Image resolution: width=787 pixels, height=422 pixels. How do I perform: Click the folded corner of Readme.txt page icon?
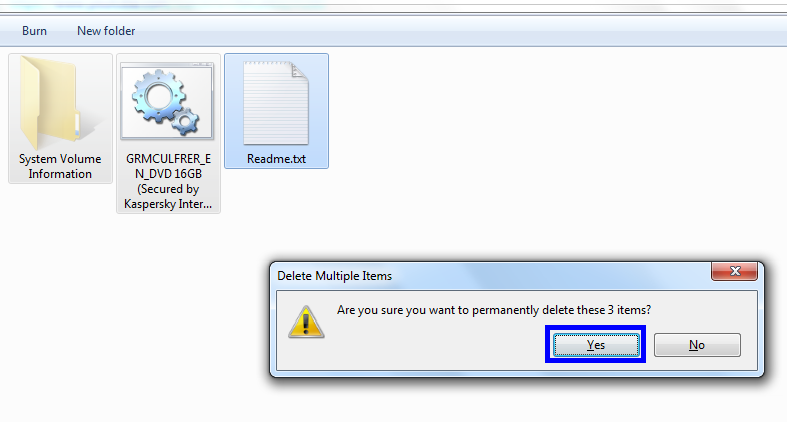(x=300, y=71)
